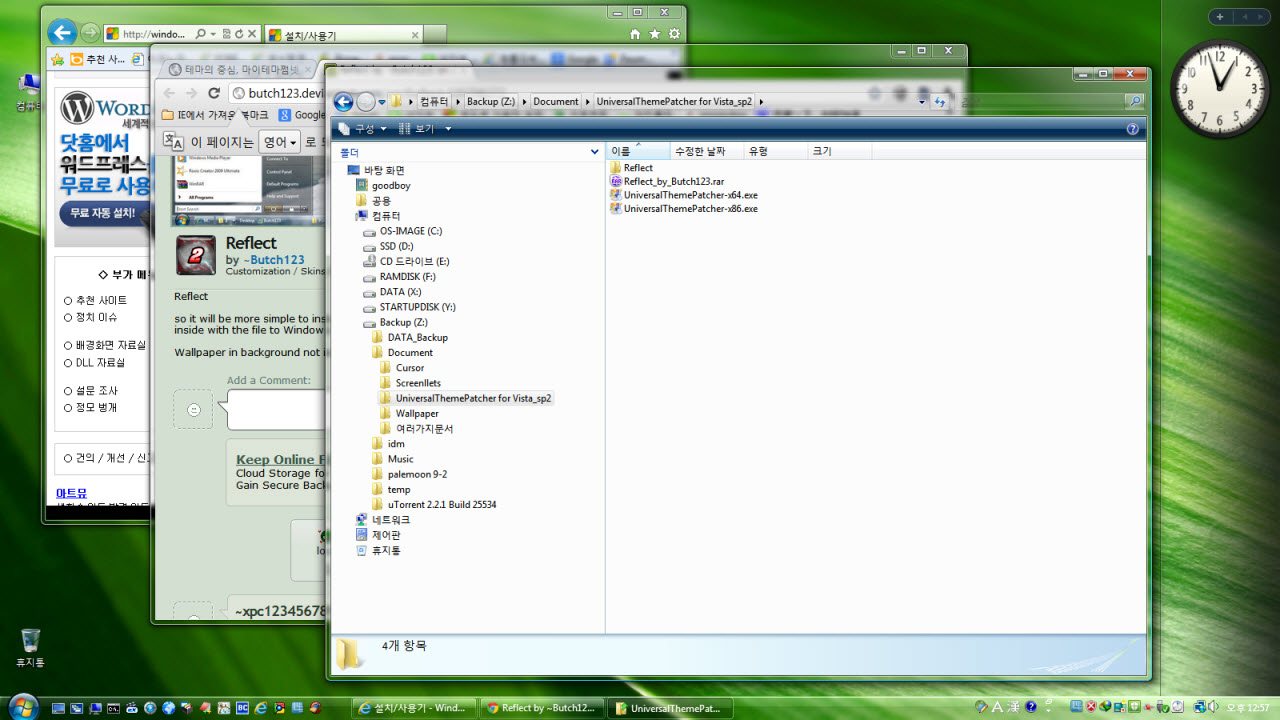
Task: Open IE Tools gear icon
Action: pyautogui.click(x=675, y=34)
